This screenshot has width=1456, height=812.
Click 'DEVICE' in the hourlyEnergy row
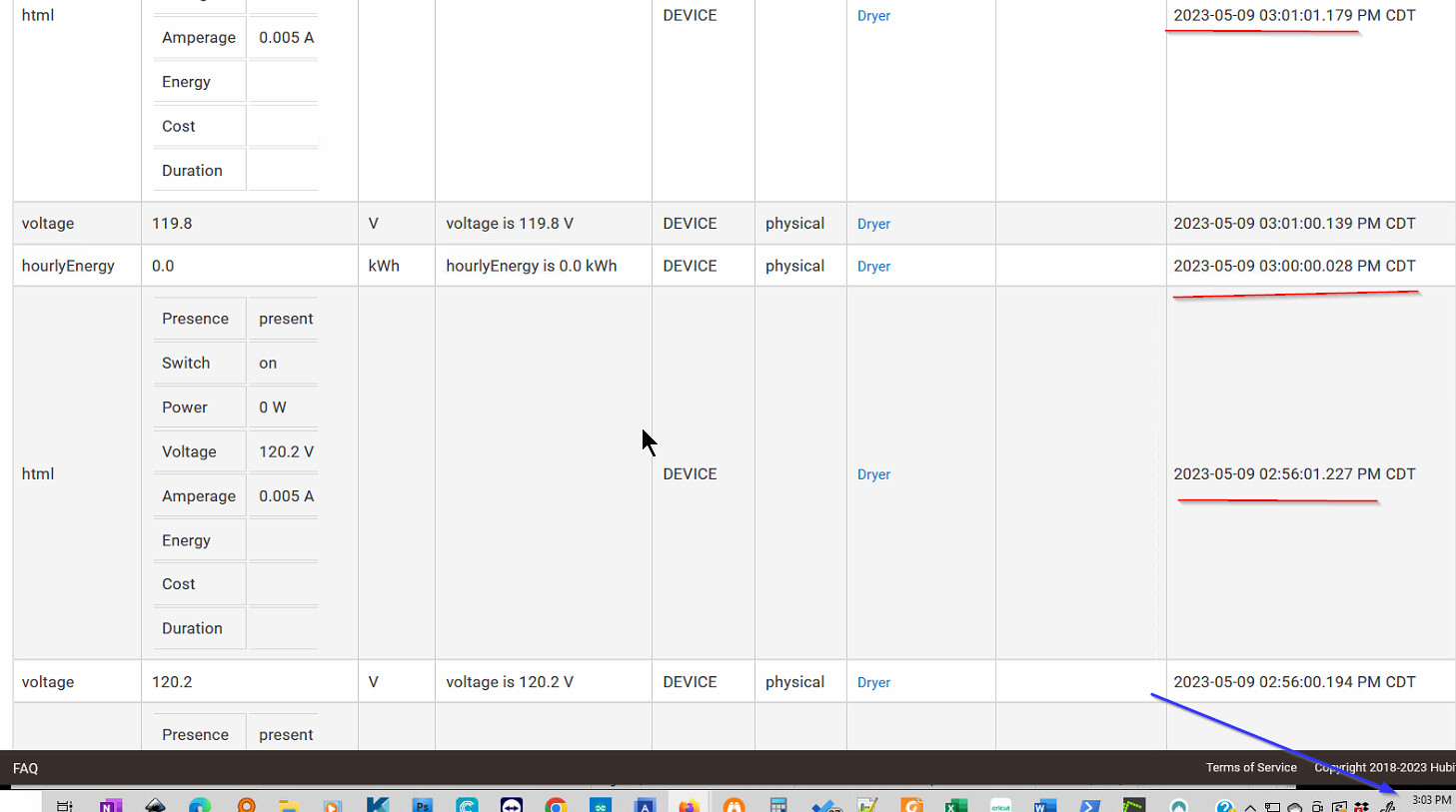[690, 266]
